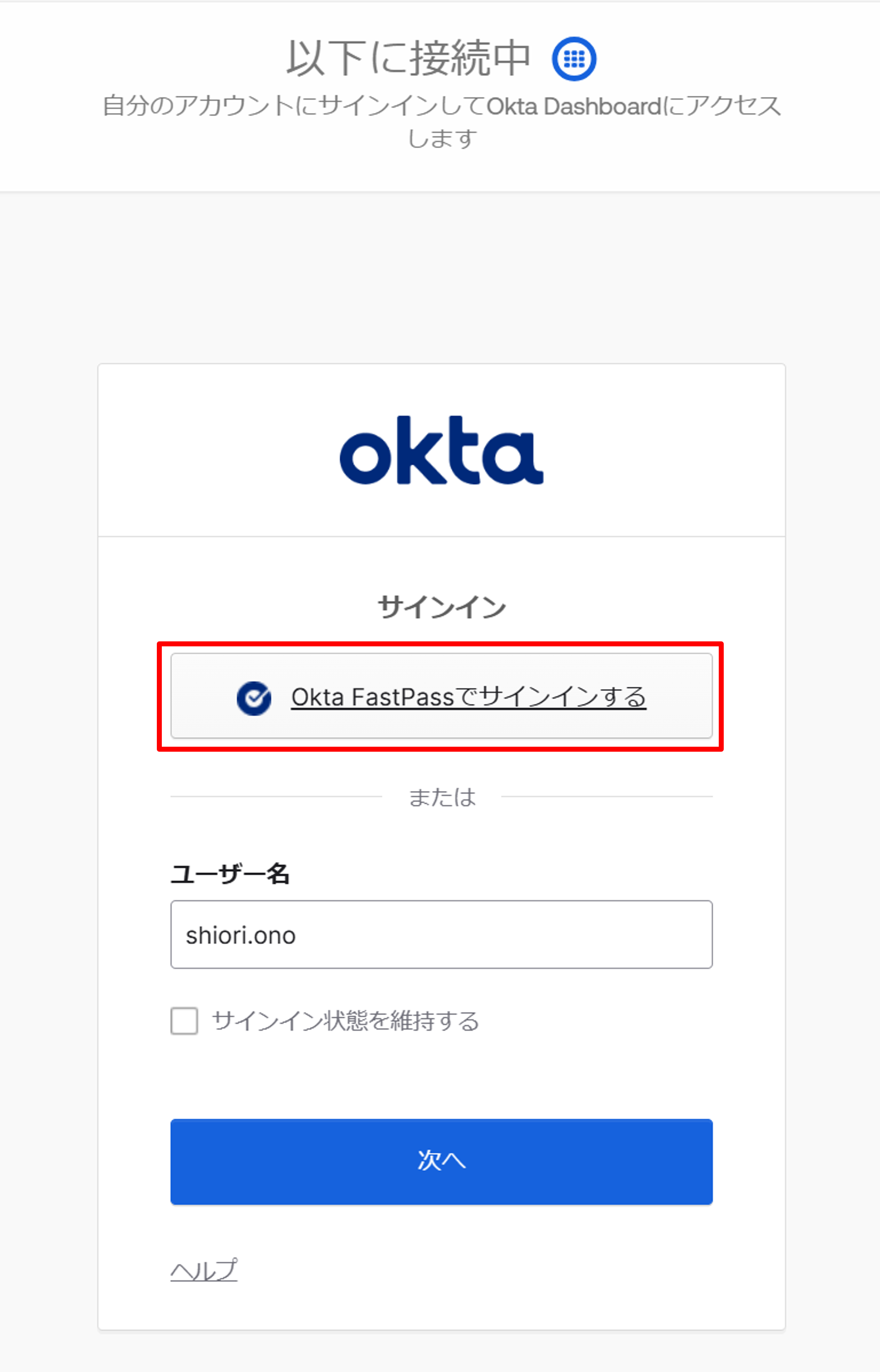Click the FastPass checkmark badge icon

[254, 698]
